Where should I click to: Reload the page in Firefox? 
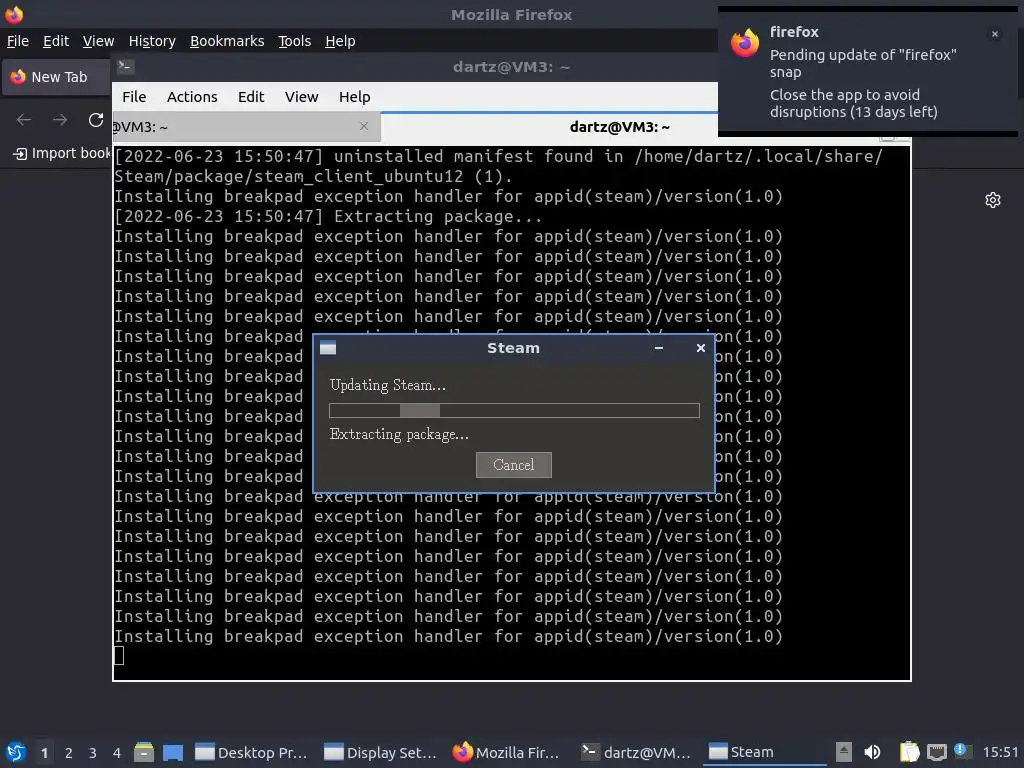(96, 120)
